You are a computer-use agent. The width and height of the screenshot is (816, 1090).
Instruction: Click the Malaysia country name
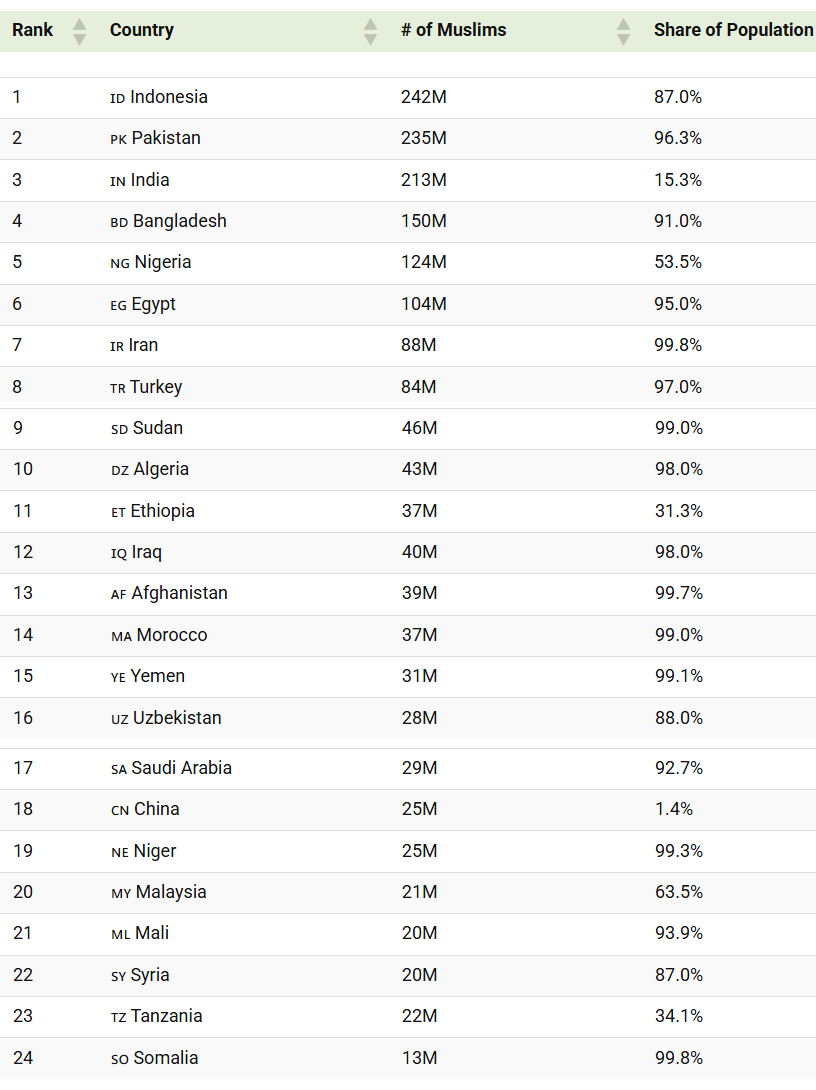[171, 892]
